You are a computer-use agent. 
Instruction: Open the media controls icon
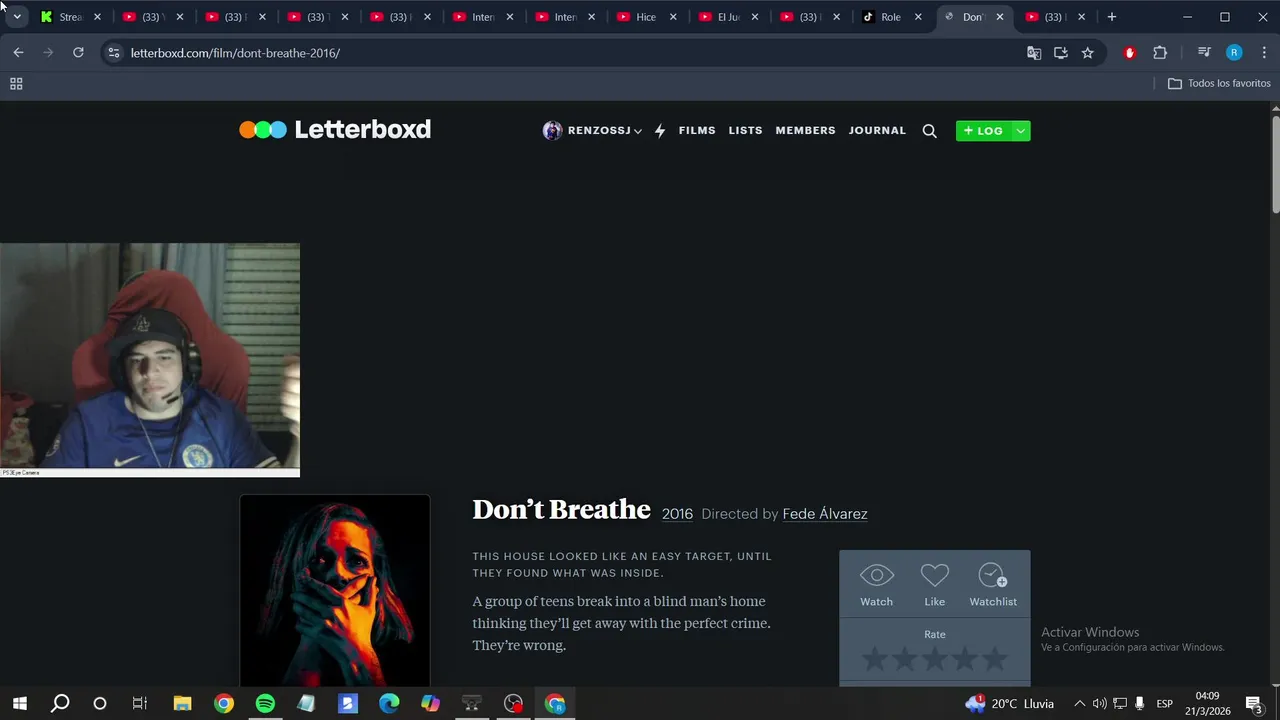click(x=1204, y=53)
